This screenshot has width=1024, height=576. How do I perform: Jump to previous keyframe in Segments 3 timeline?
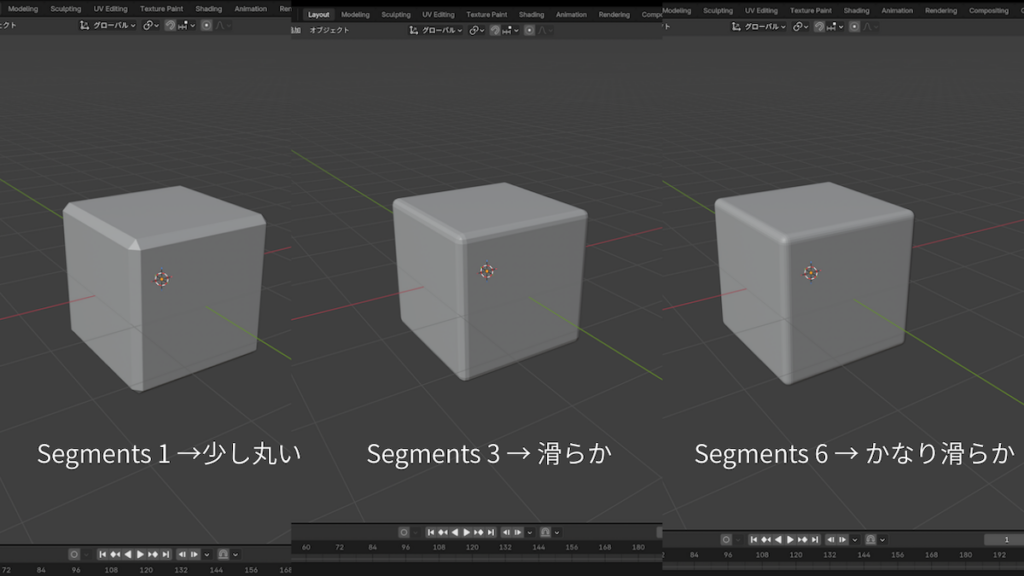pos(444,533)
